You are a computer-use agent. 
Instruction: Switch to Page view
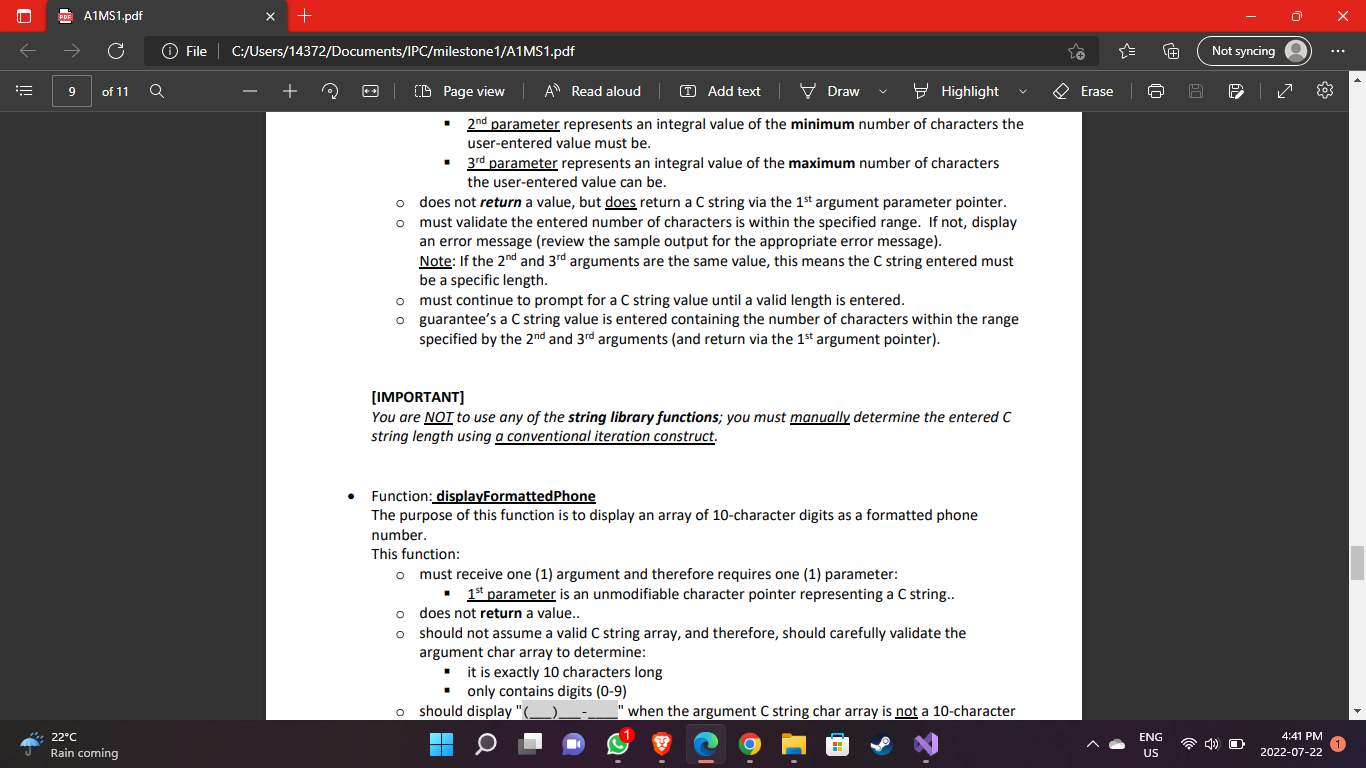coord(460,91)
